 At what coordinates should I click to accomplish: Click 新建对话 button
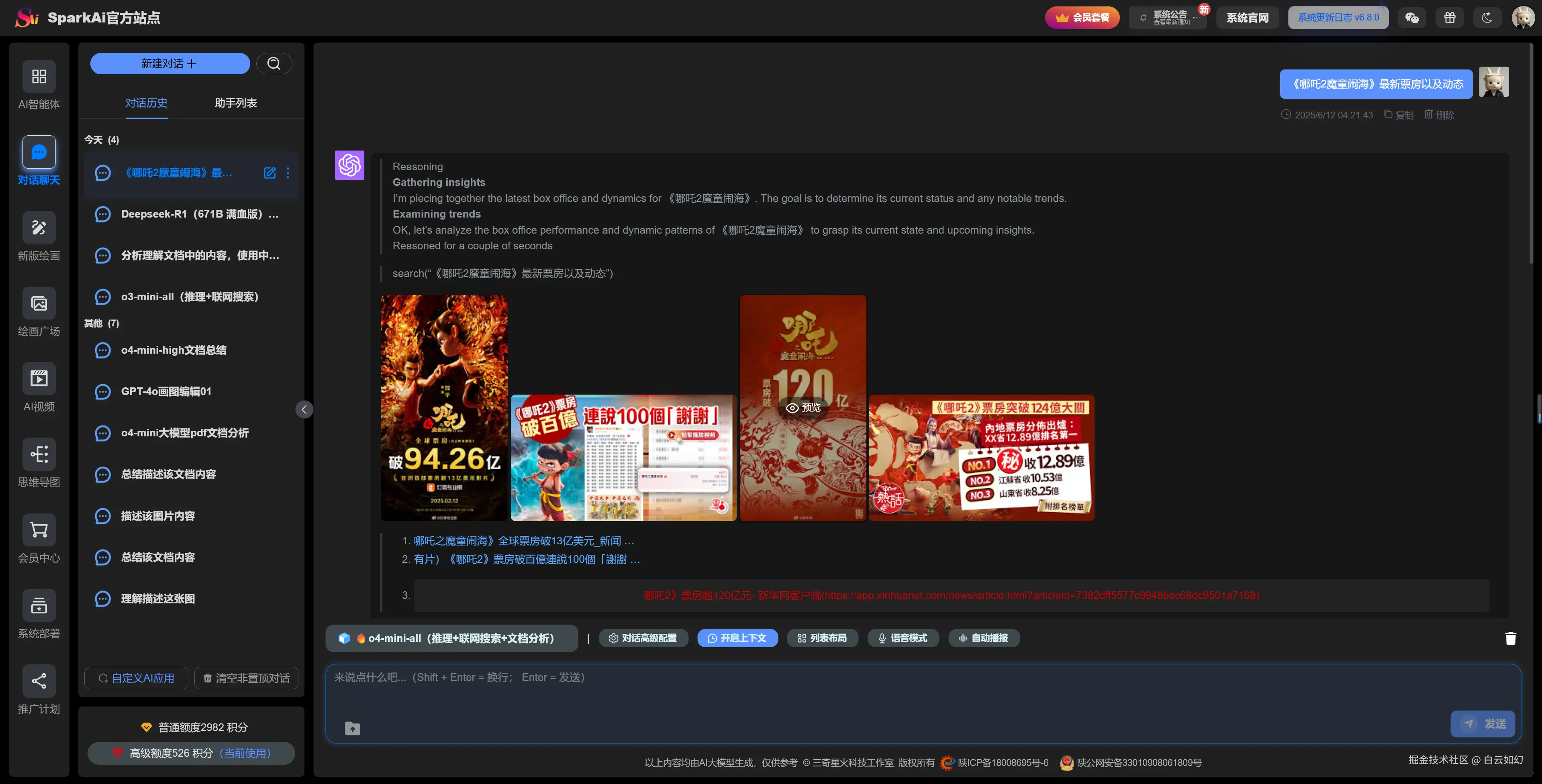click(170, 63)
